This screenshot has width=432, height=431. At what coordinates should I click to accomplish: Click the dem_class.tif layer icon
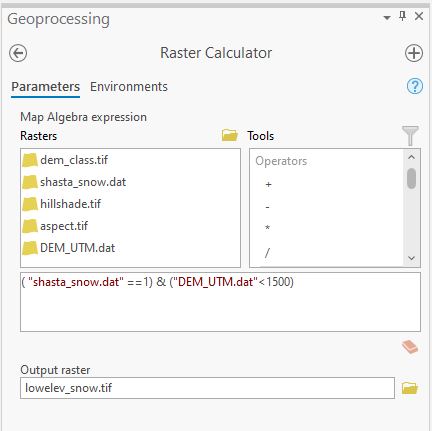pos(30,160)
